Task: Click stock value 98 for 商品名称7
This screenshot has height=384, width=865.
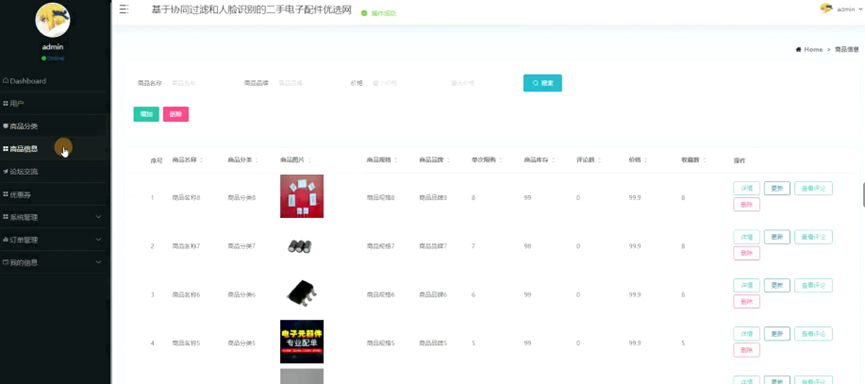Action: [x=527, y=246]
